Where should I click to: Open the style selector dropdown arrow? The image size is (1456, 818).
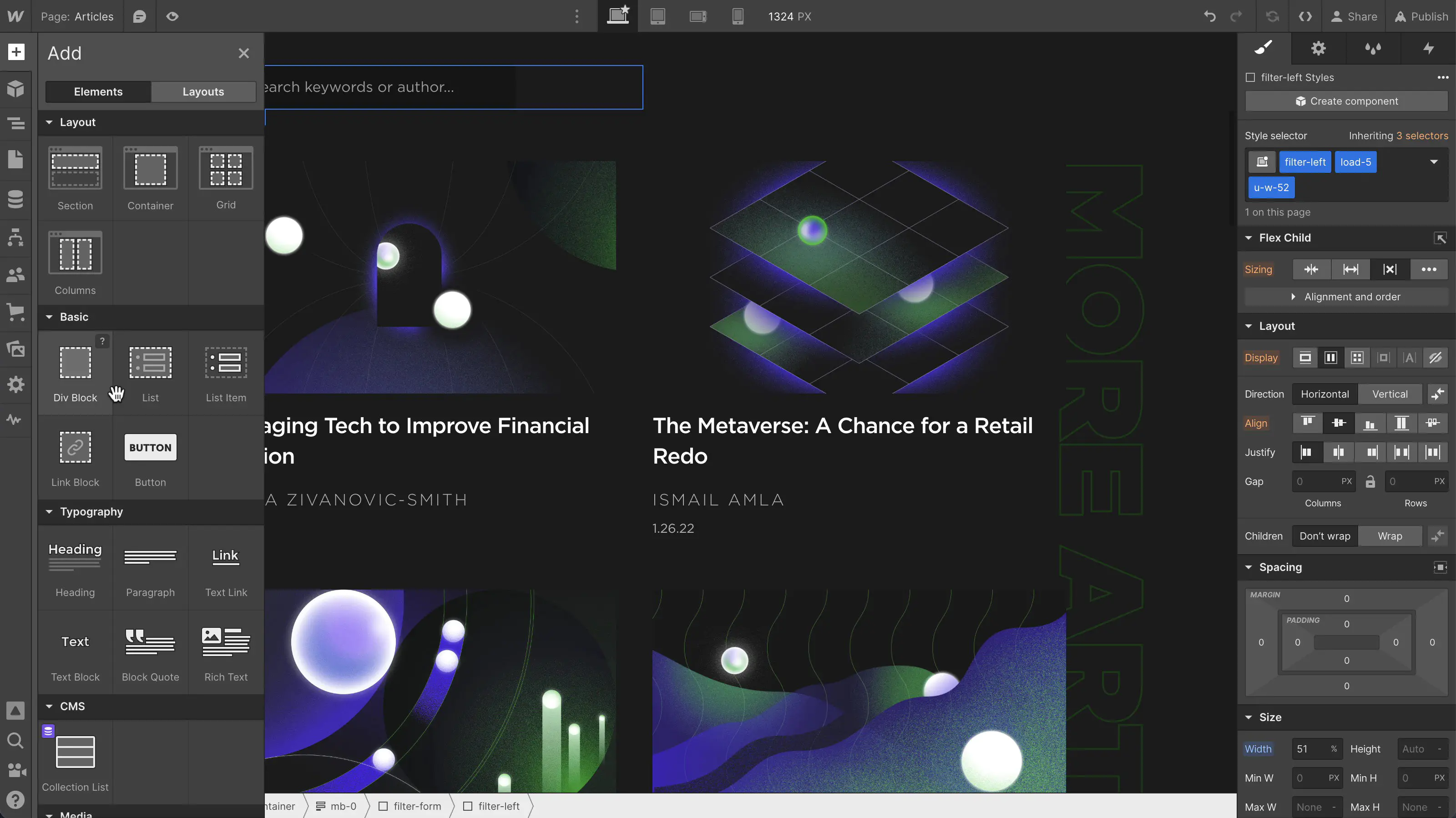(1433, 162)
